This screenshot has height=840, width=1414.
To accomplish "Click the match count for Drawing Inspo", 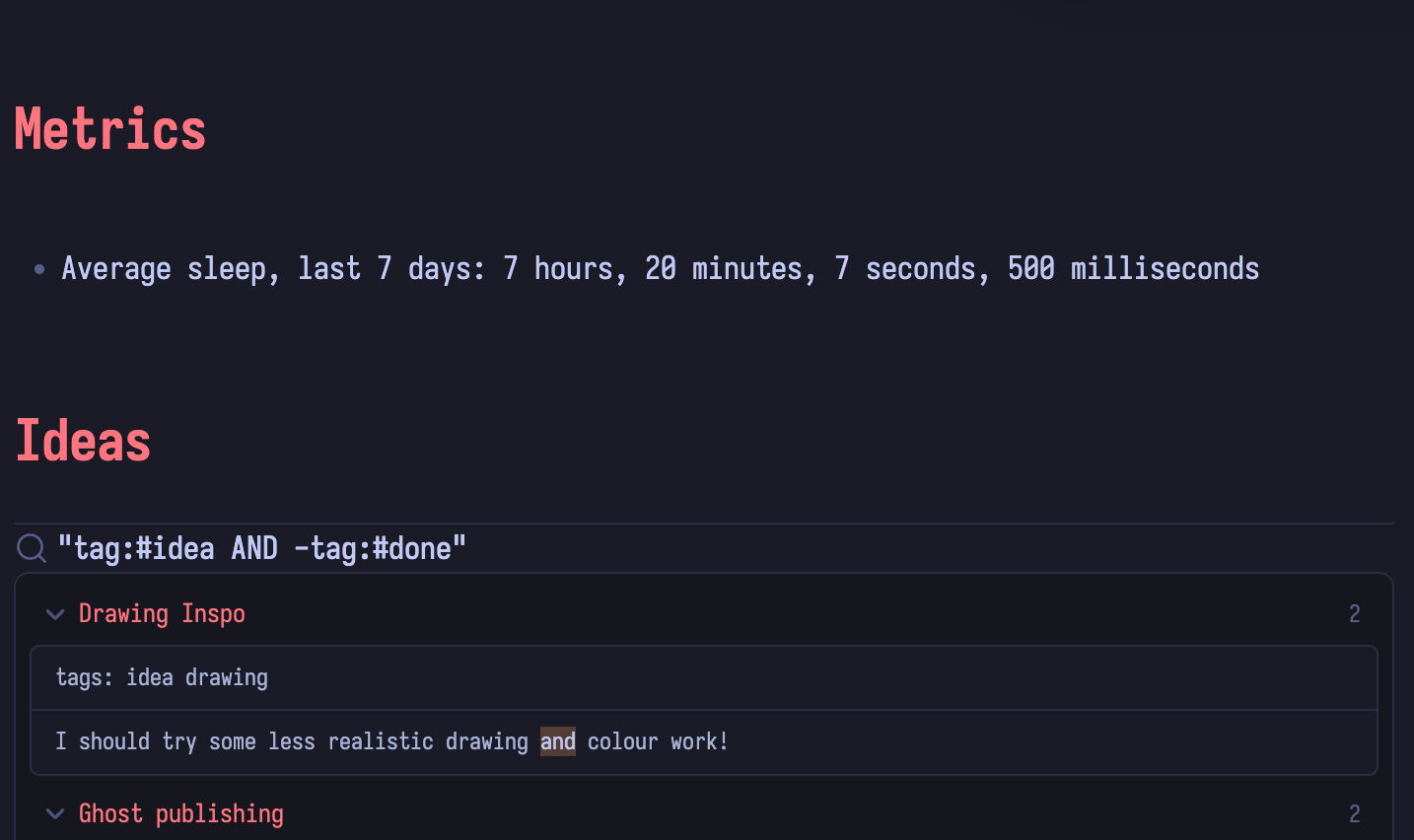I will 1354,614.
